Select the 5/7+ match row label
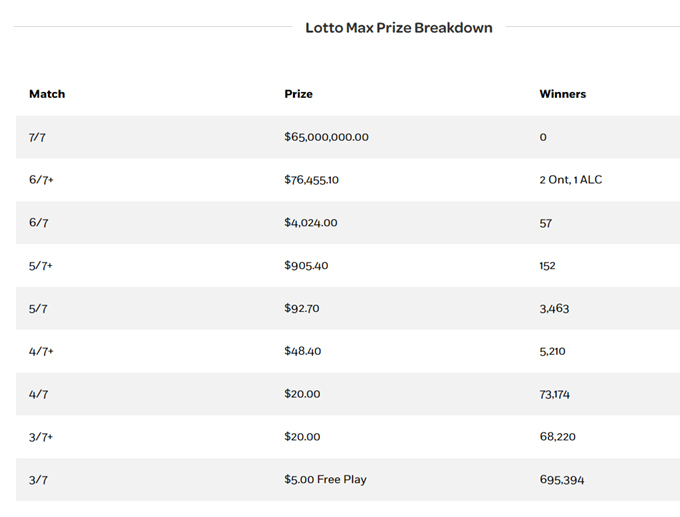 pyautogui.click(x=41, y=266)
